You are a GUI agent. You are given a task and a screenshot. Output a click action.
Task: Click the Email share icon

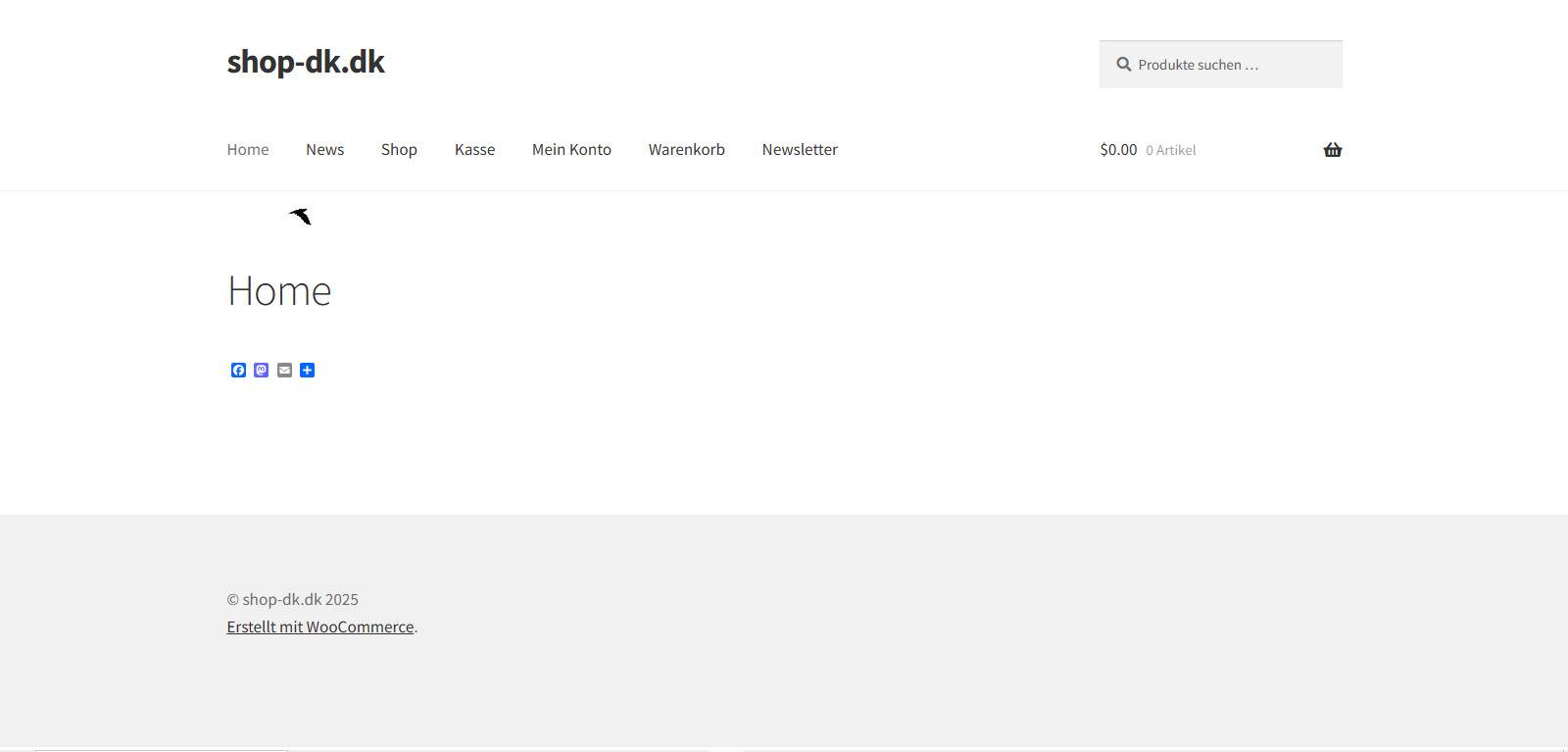(x=284, y=370)
